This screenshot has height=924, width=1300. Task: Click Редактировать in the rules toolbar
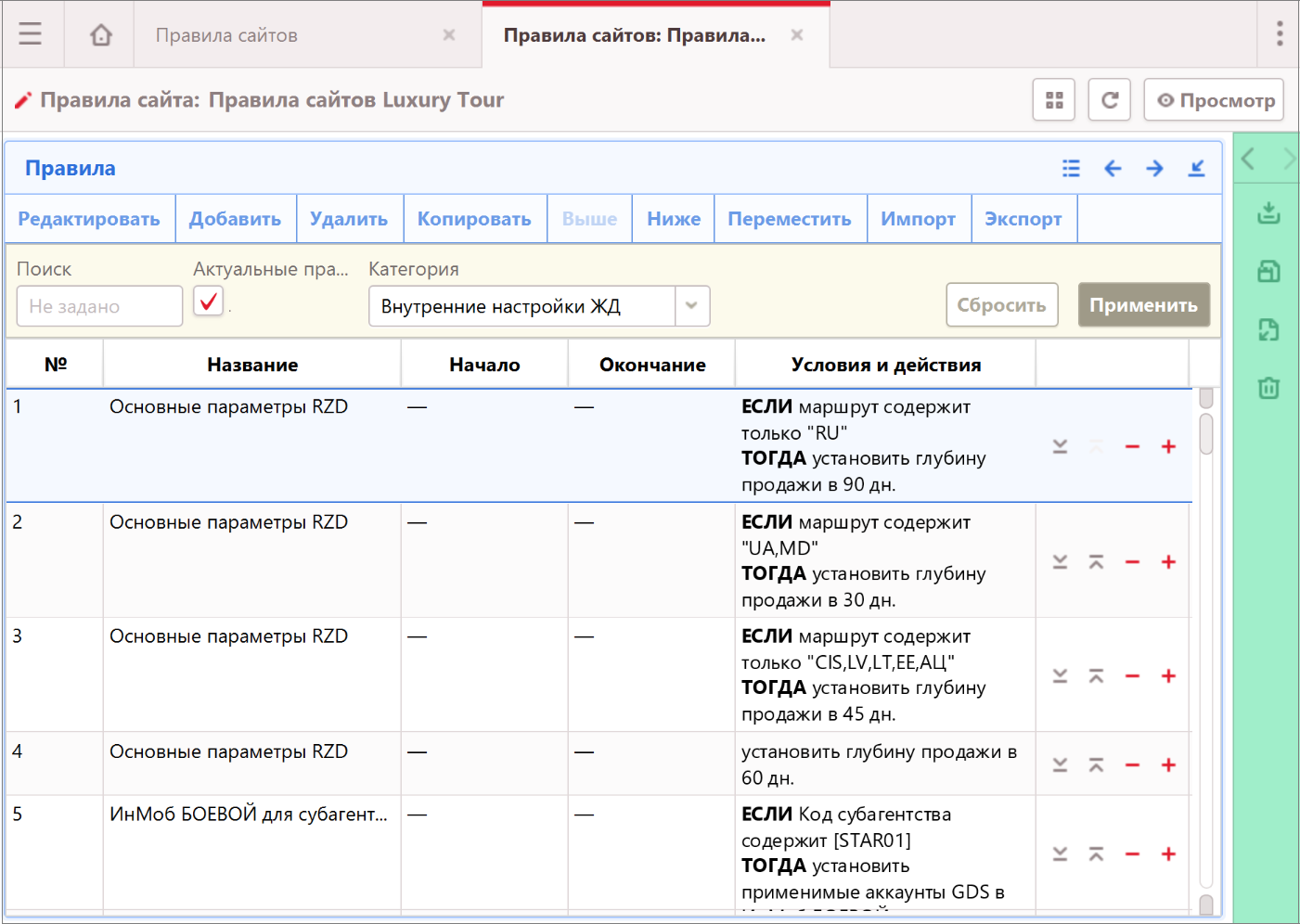tap(89, 219)
